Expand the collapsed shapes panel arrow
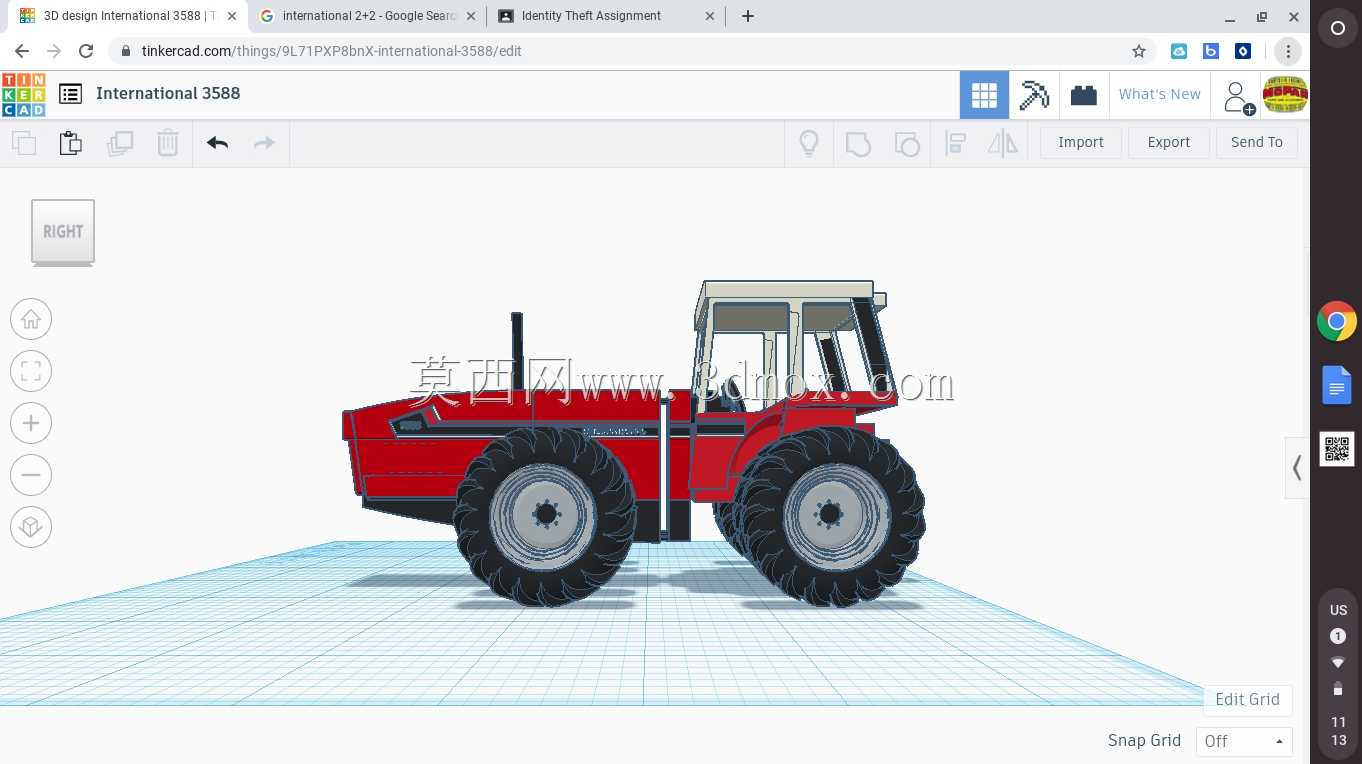1362x764 pixels. click(1297, 468)
